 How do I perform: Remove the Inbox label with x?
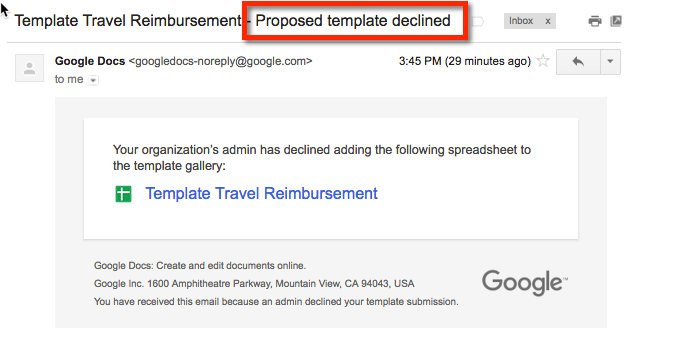[548, 21]
